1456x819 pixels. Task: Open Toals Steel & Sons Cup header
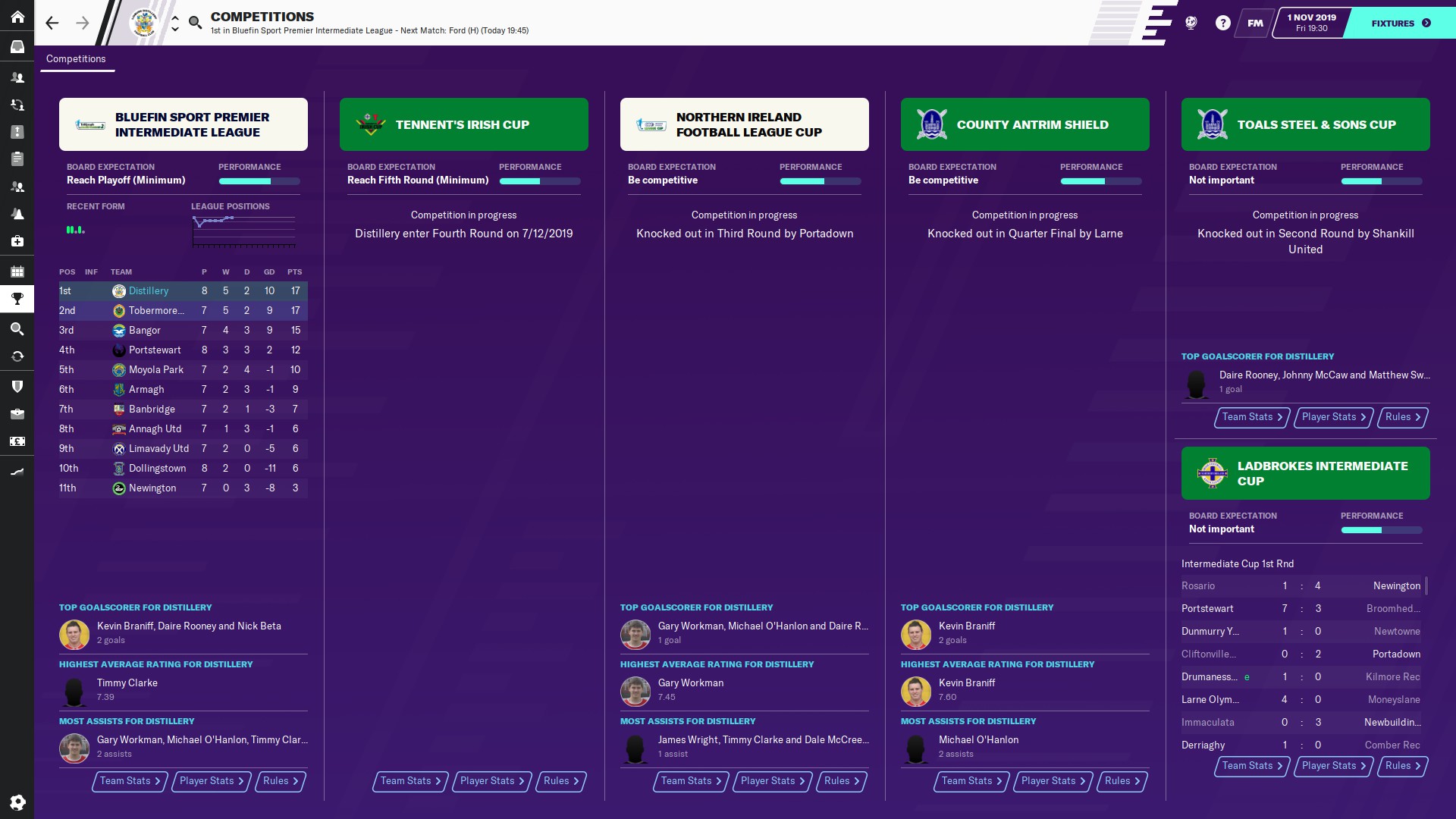coord(1306,124)
